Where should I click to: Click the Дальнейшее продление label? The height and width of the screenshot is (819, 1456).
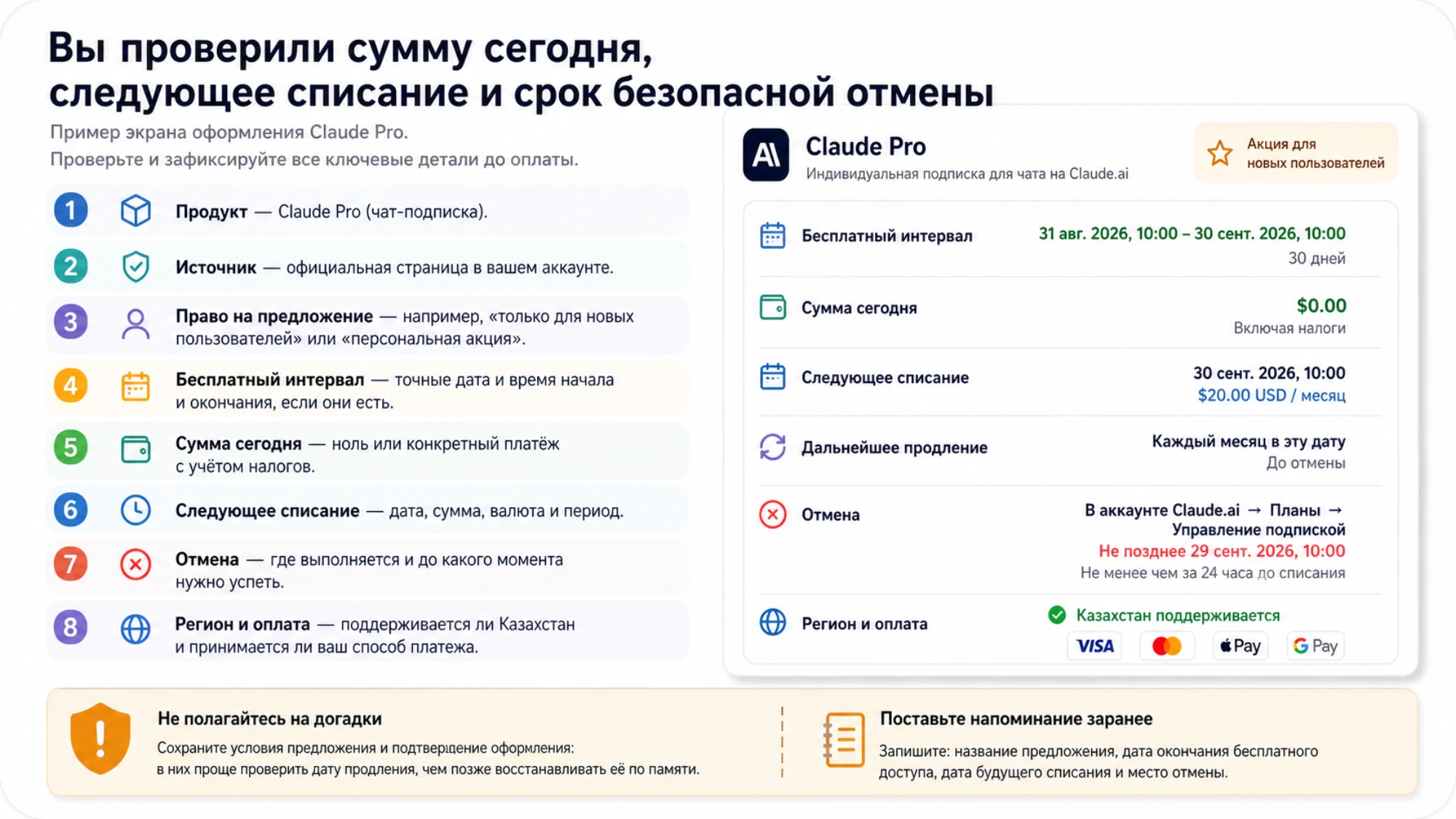pos(894,448)
